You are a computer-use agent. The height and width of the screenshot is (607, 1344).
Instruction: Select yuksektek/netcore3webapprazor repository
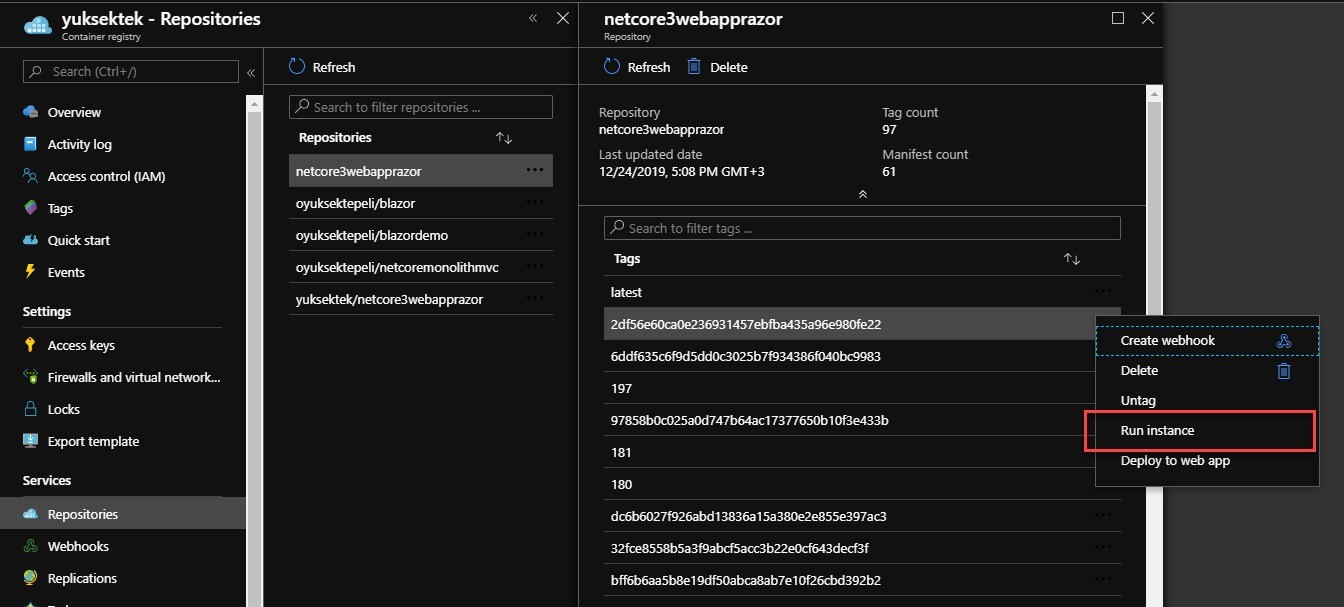tap(421, 299)
